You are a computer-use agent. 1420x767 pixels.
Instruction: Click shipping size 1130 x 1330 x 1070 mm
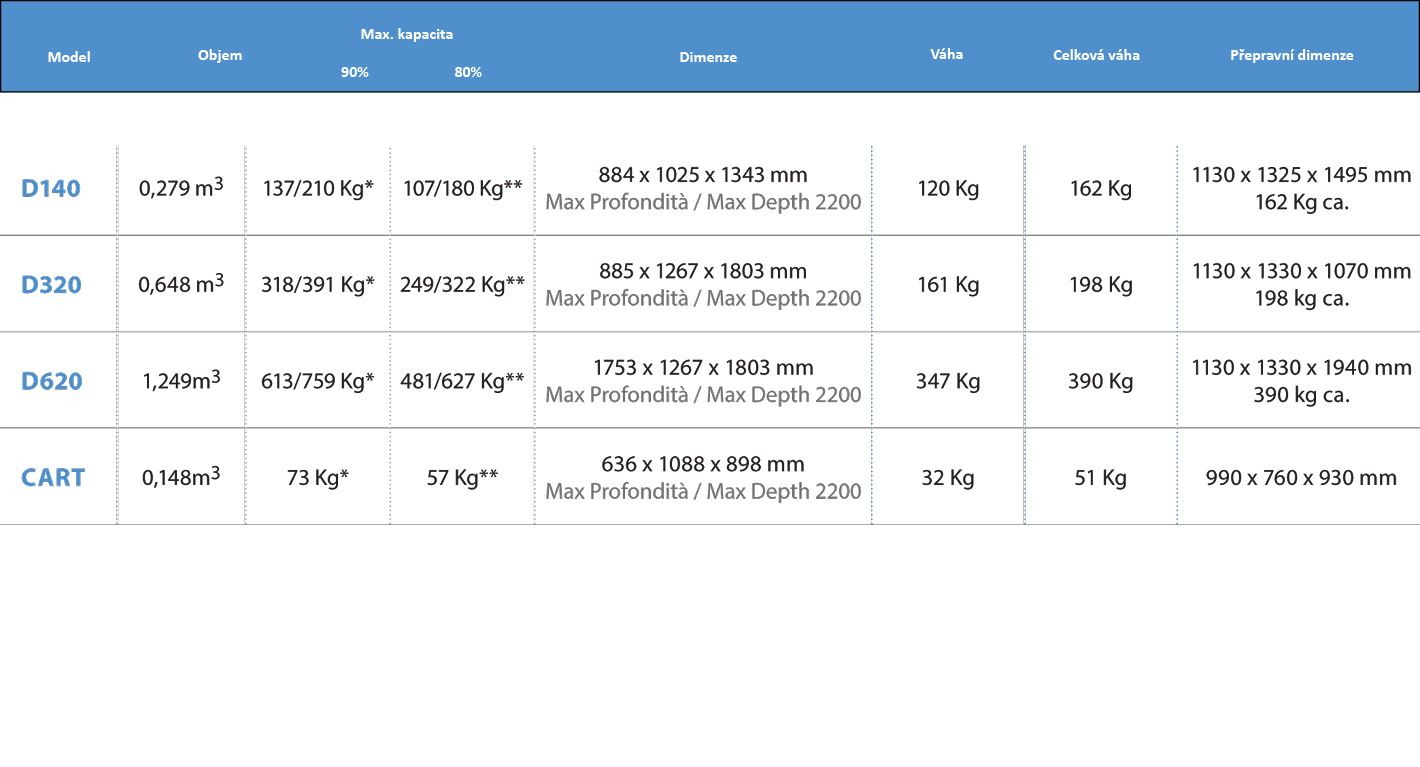[1301, 271]
